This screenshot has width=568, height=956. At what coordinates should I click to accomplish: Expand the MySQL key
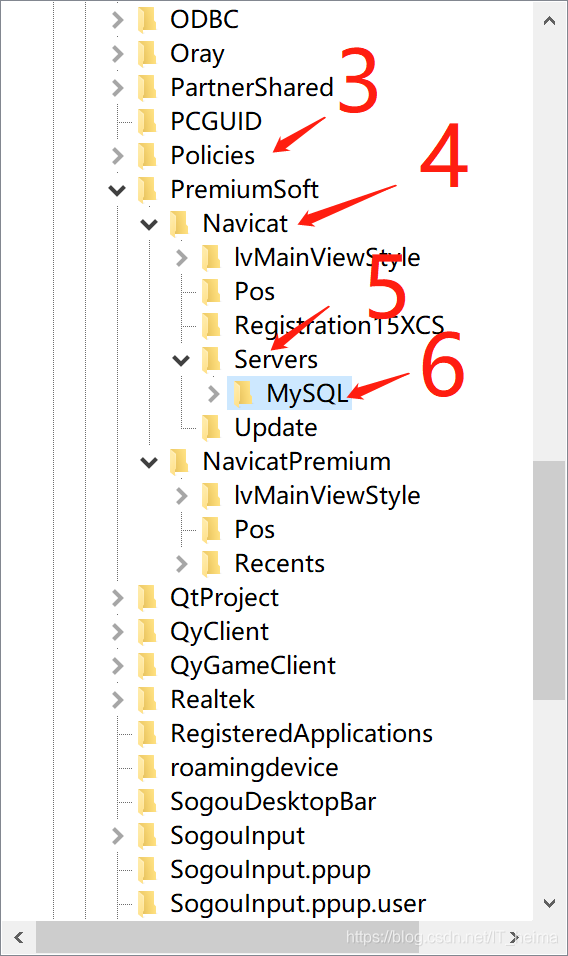(213, 393)
